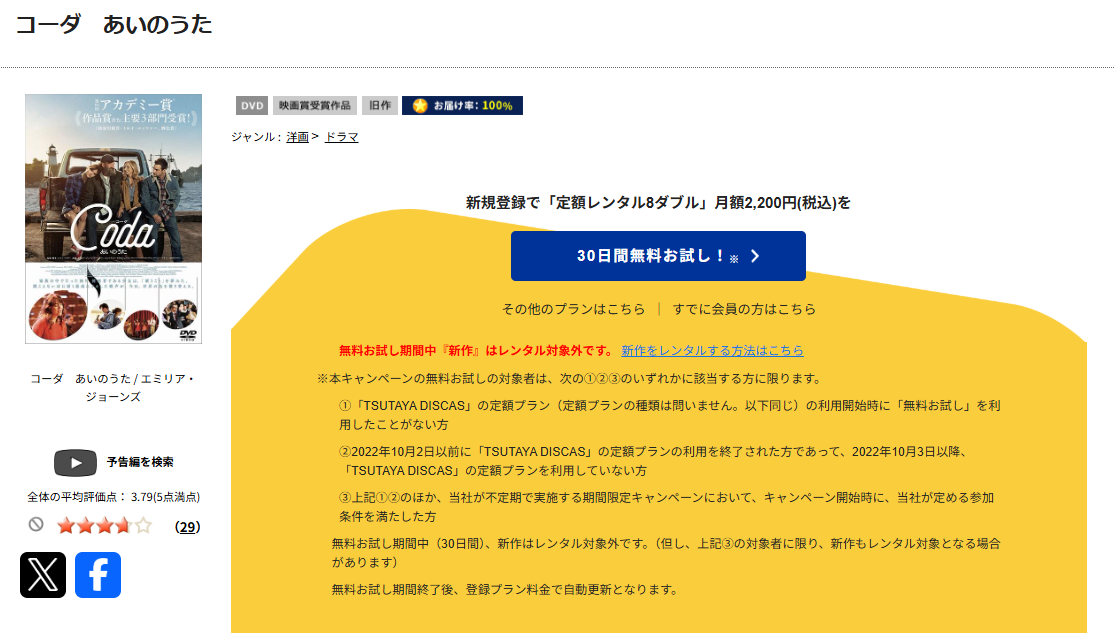Open the ドラマ genre link
1114x644 pixels.
pyautogui.click(x=342, y=137)
